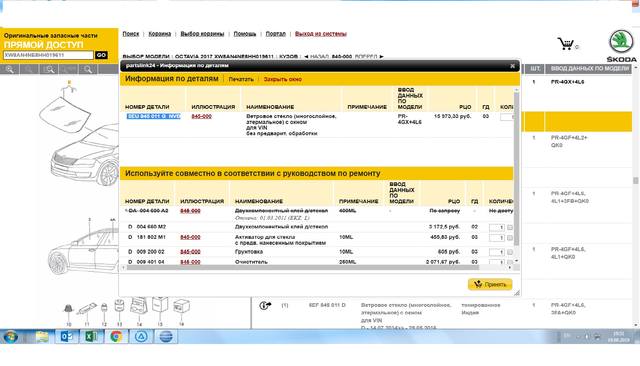
Task: Open illustration link in Активатор для стекла row
Action: 190,237
